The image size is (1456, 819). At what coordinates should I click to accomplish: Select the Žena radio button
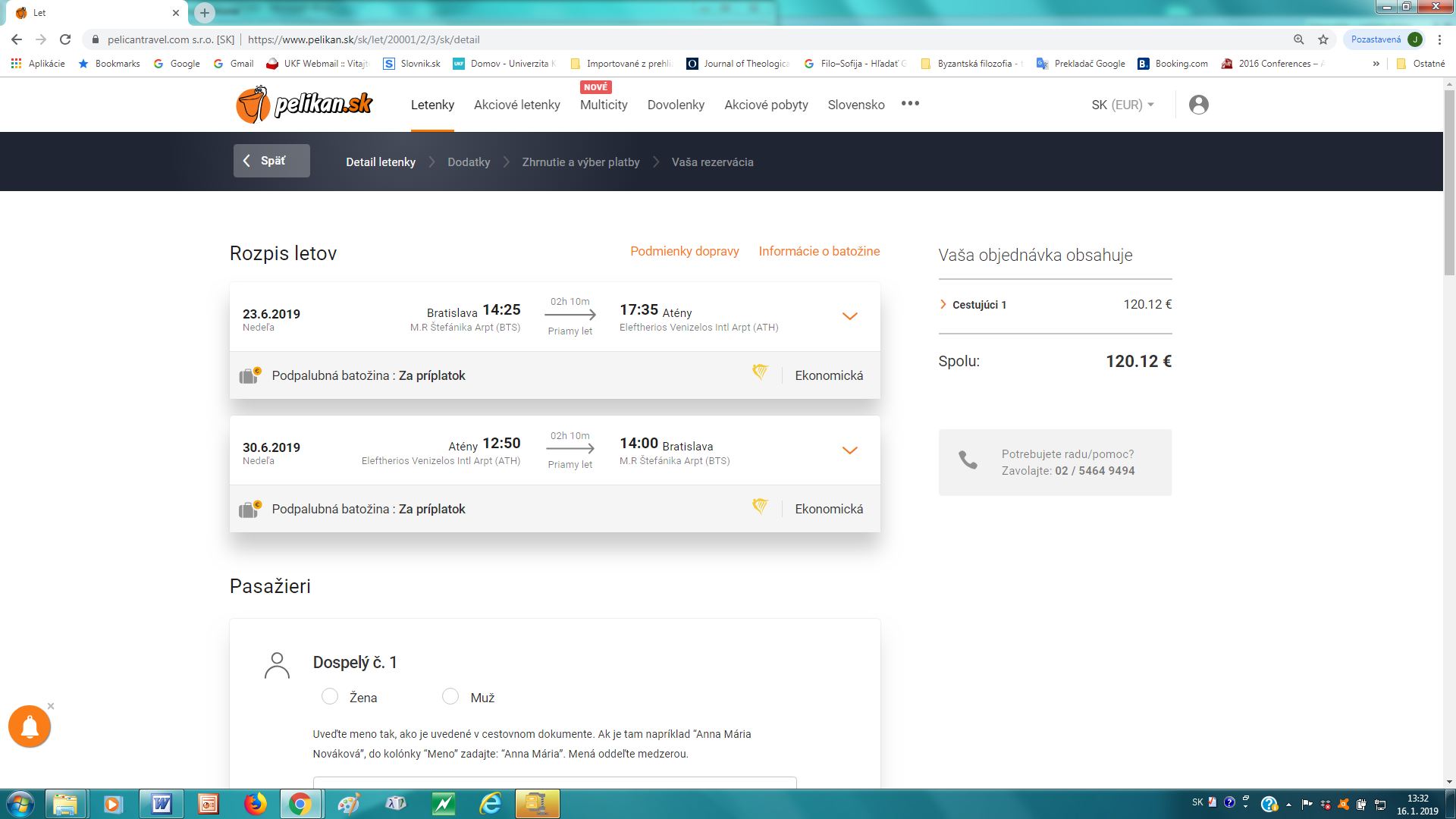(x=330, y=696)
